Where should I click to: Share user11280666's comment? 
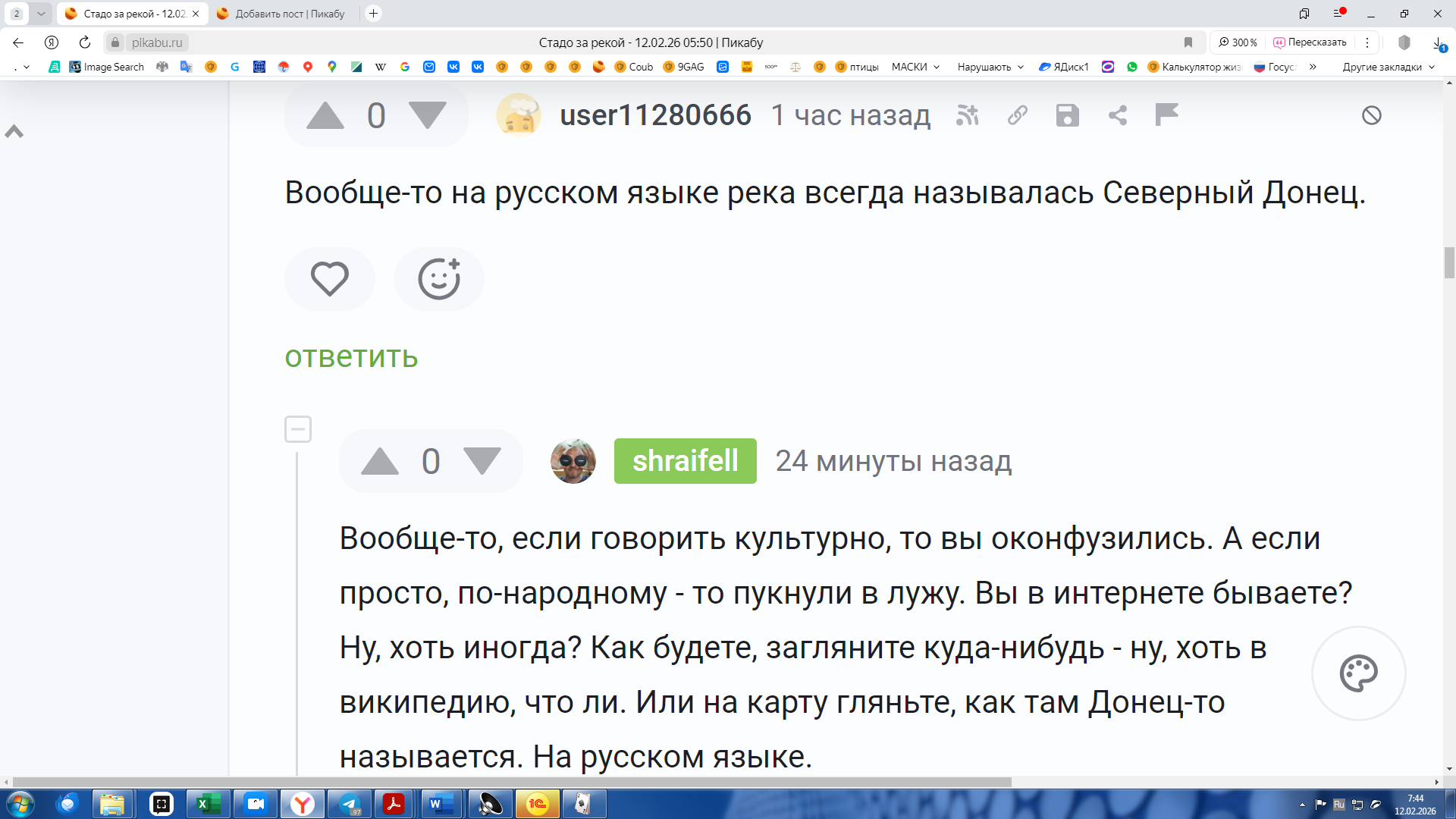point(1117,115)
